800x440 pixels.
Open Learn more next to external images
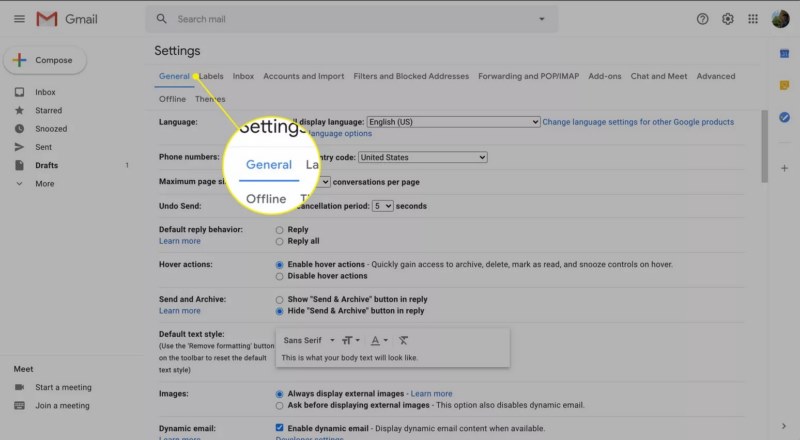coord(431,394)
